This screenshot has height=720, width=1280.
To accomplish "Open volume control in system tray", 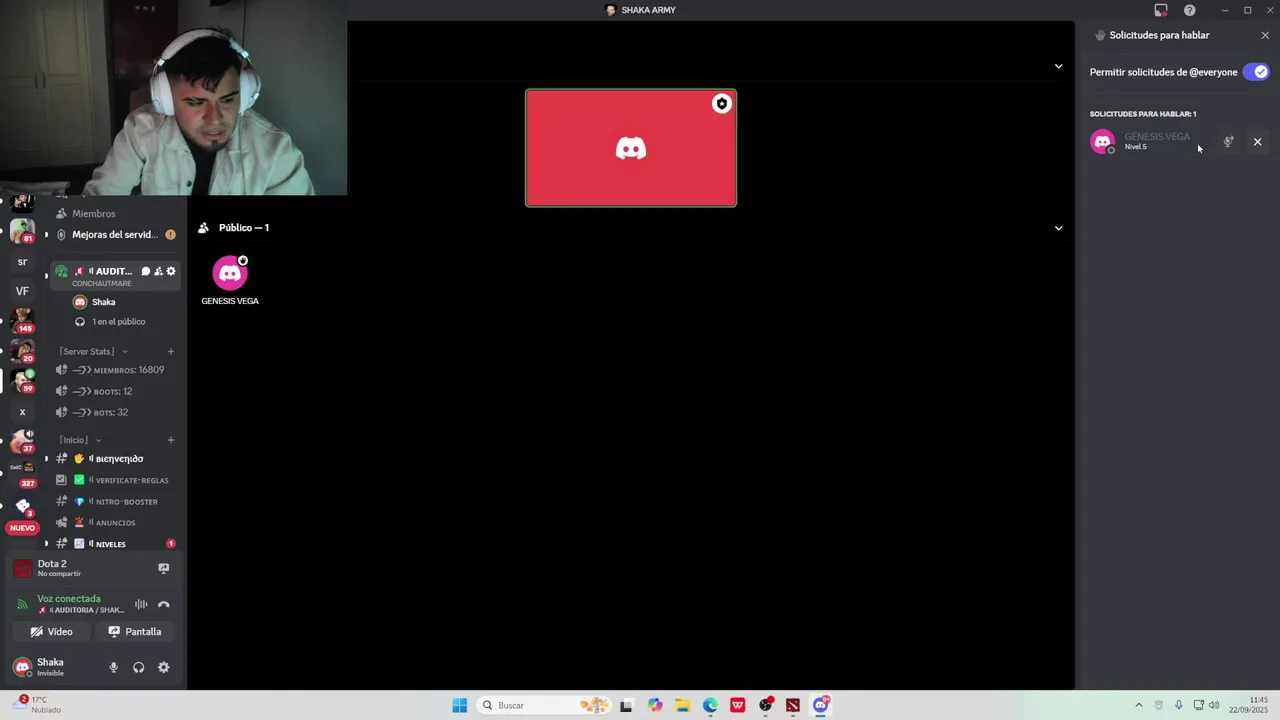I will coord(1214,705).
